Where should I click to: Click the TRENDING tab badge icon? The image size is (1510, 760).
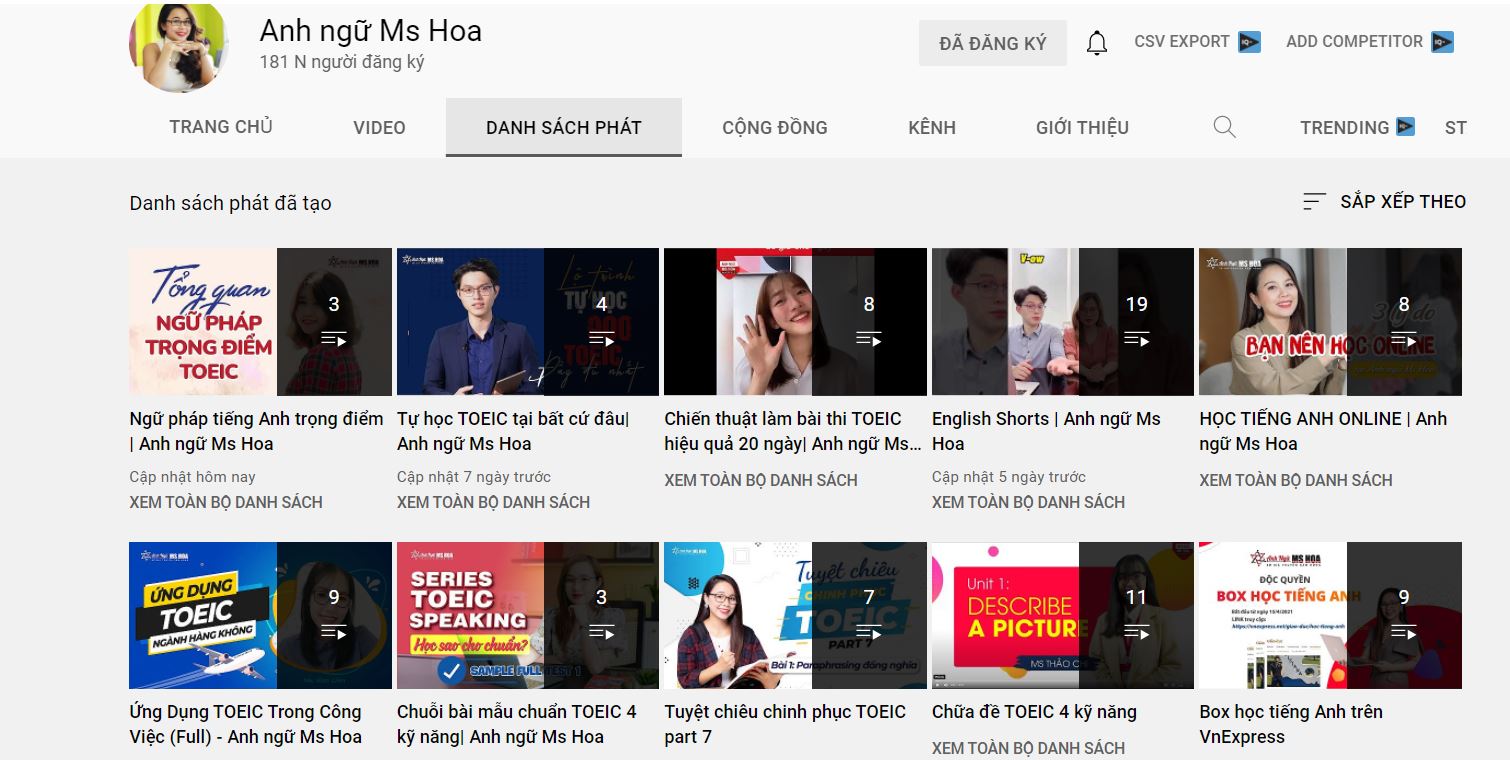[x=1405, y=127]
